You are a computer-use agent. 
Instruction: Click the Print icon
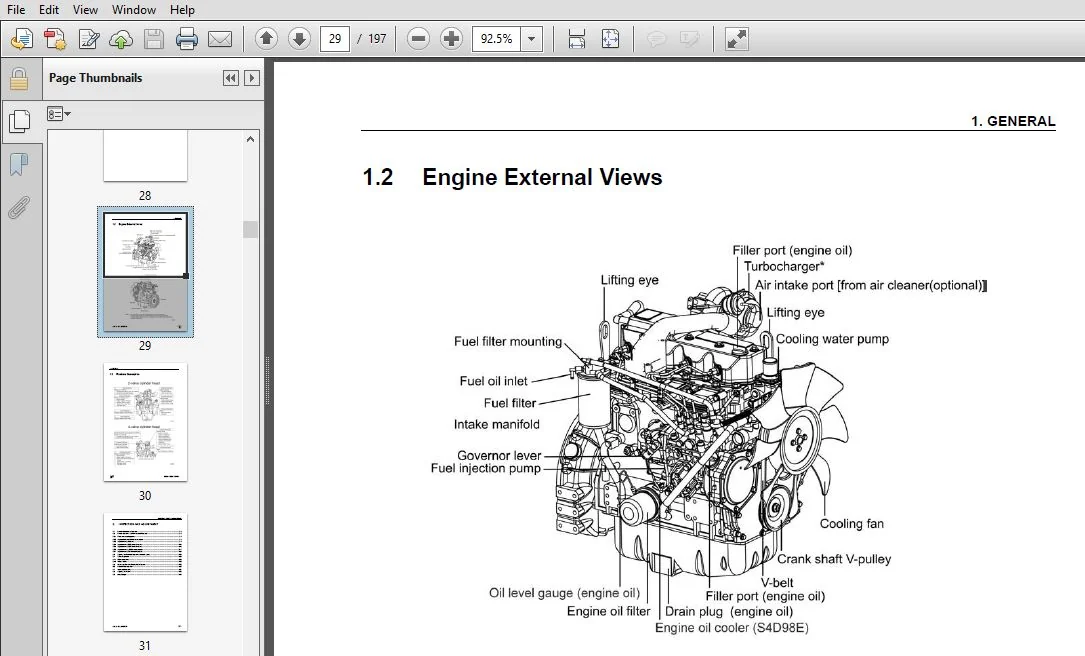[187, 39]
